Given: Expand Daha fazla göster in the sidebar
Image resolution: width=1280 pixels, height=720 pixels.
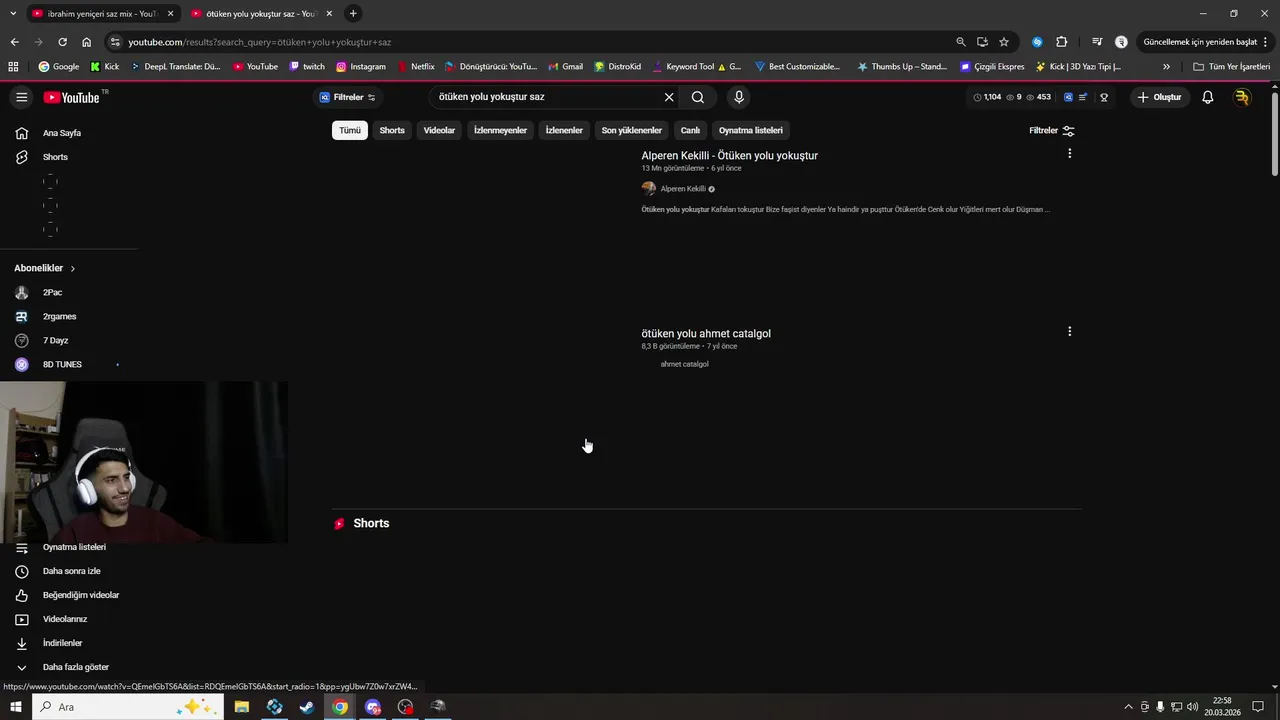Looking at the screenshot, I should [75, 667].
